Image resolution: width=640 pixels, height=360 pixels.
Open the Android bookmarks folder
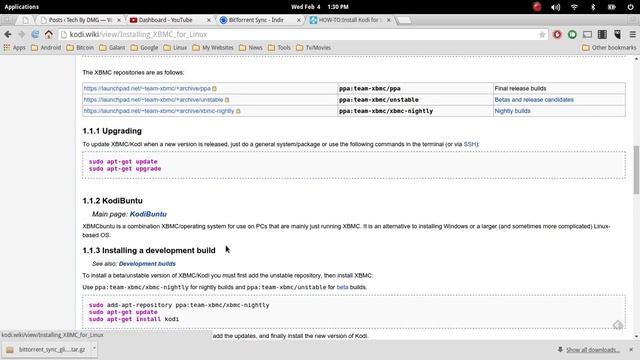pyautogui.click(x=46, y=48)
